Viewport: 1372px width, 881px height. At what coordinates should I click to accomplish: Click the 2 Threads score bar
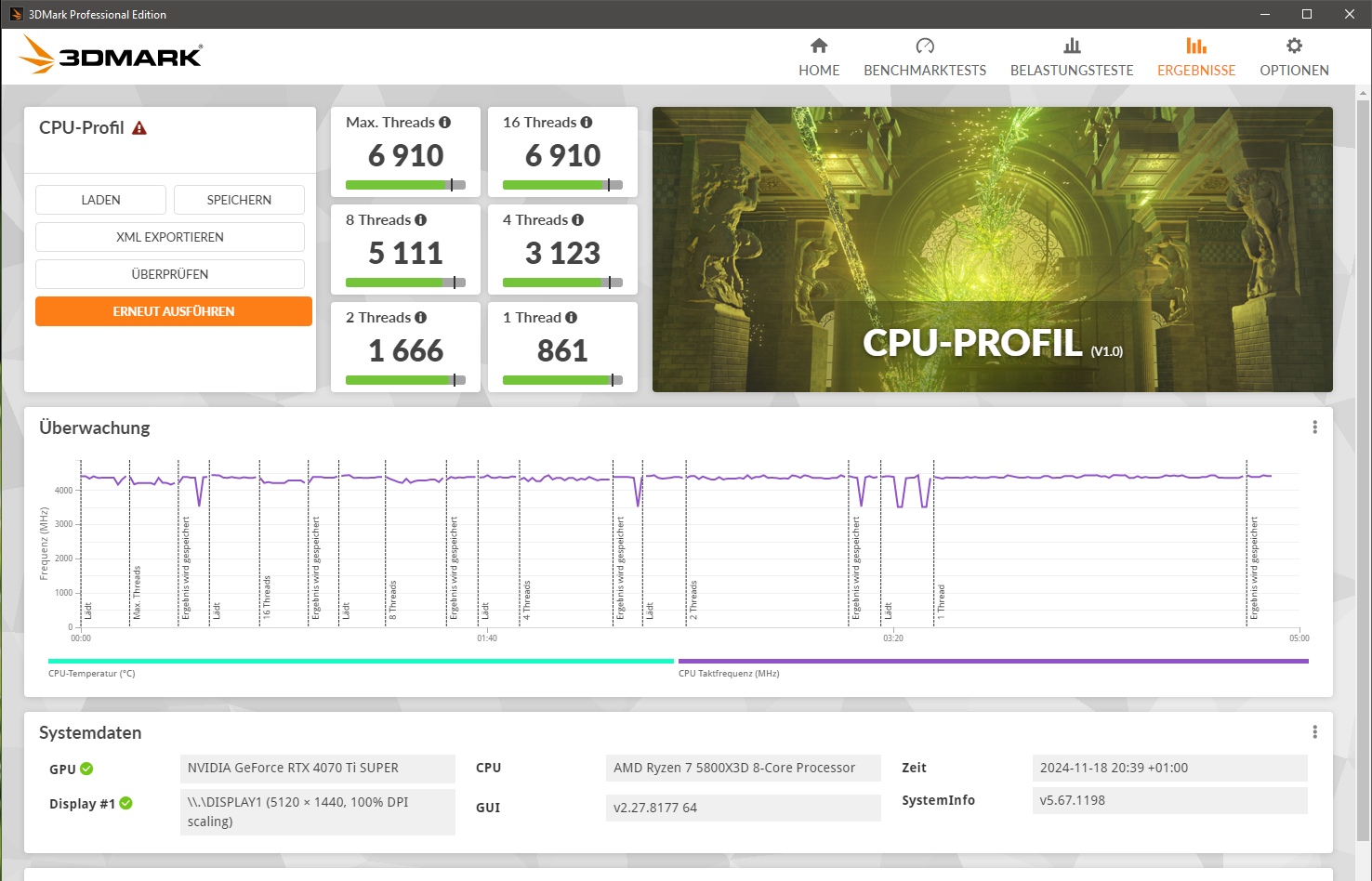click(x=405, y=380)
